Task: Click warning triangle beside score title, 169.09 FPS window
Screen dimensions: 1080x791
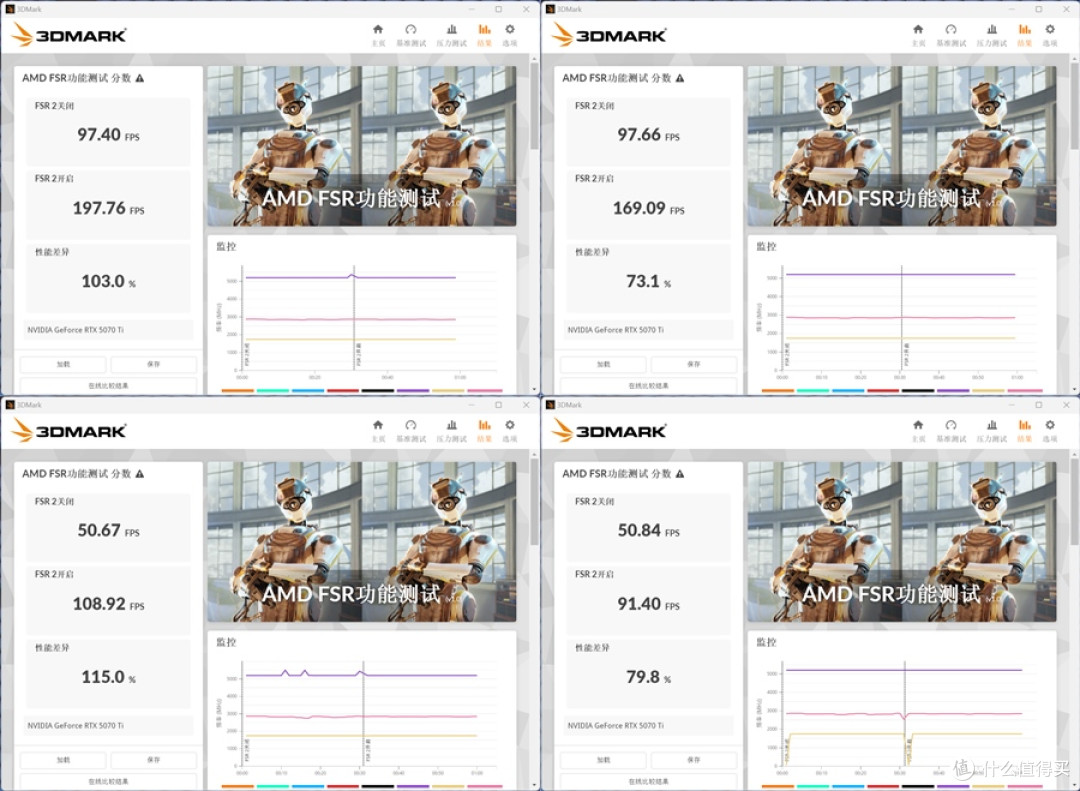Action: coord(680,78)
